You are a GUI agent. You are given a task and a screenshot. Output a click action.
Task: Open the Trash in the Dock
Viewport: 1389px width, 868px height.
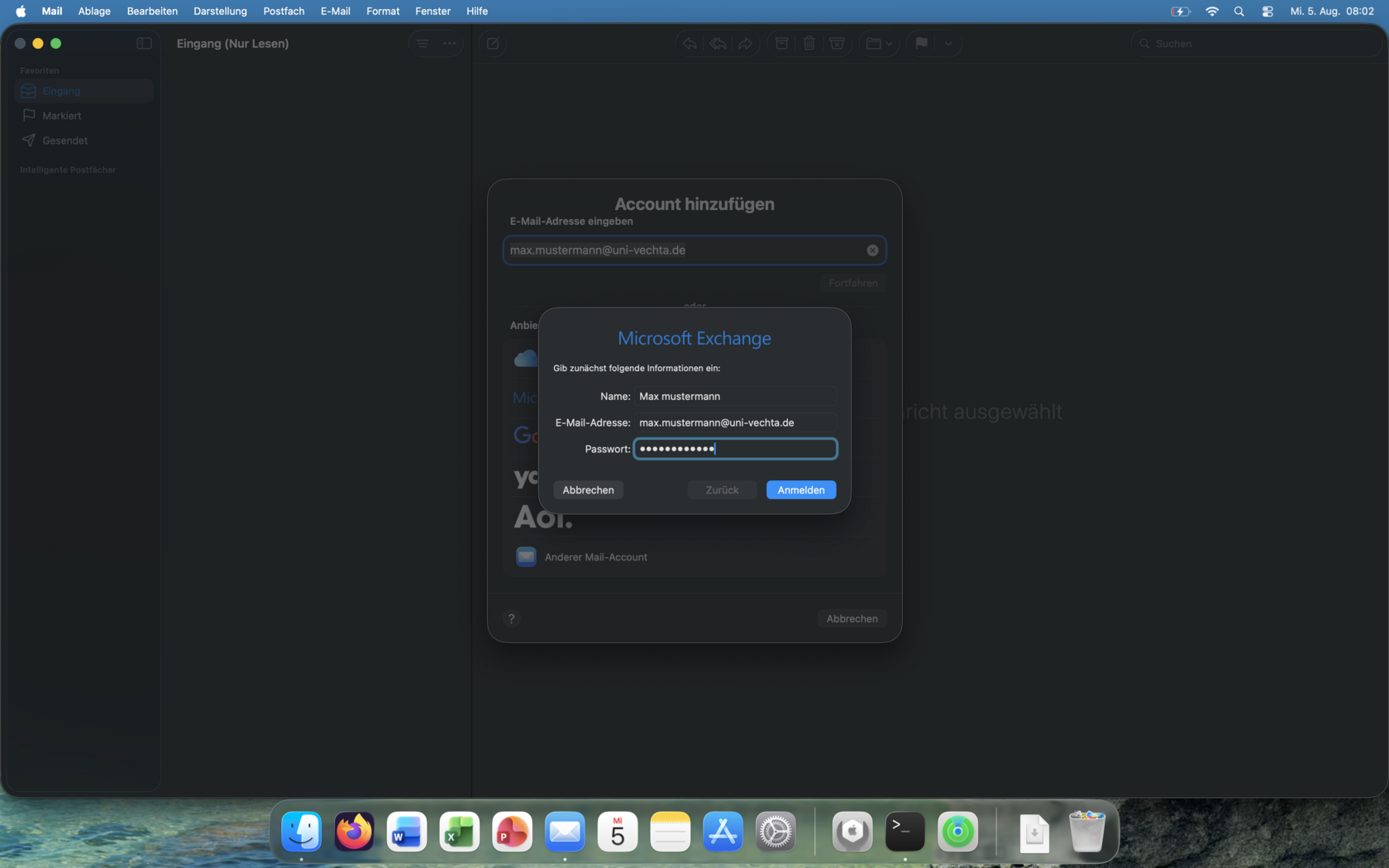click(x=1086, y=832)
